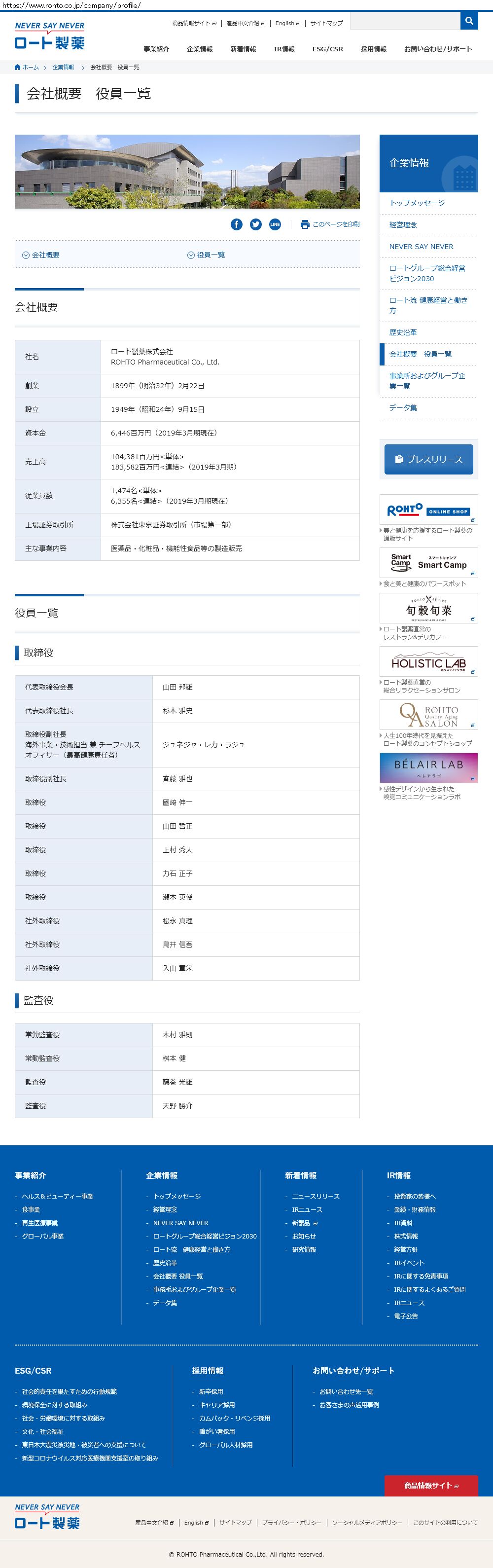
Task: Click the search magnifier button
Action: (x=469, y=21)
